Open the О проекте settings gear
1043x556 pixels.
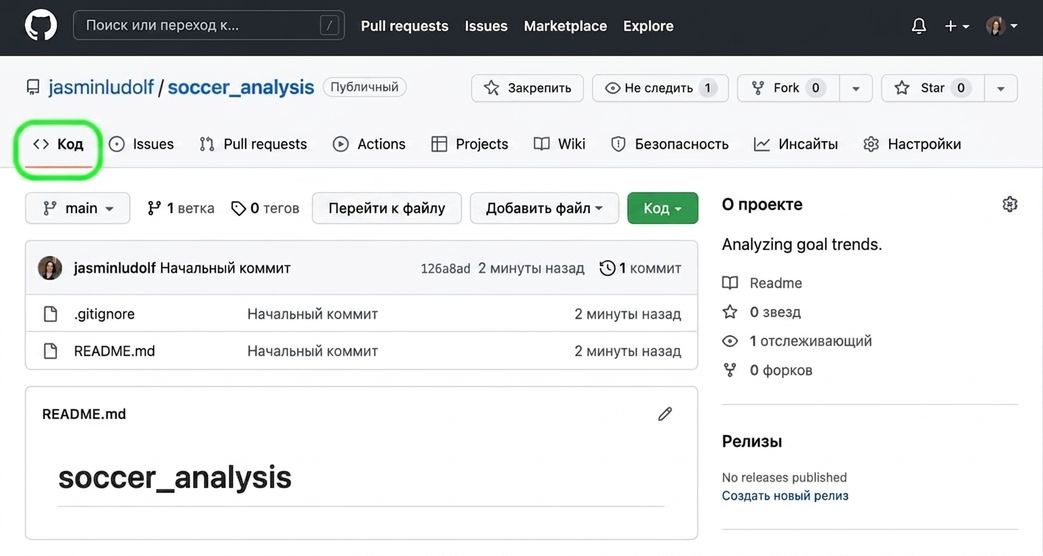point(1010,204)
